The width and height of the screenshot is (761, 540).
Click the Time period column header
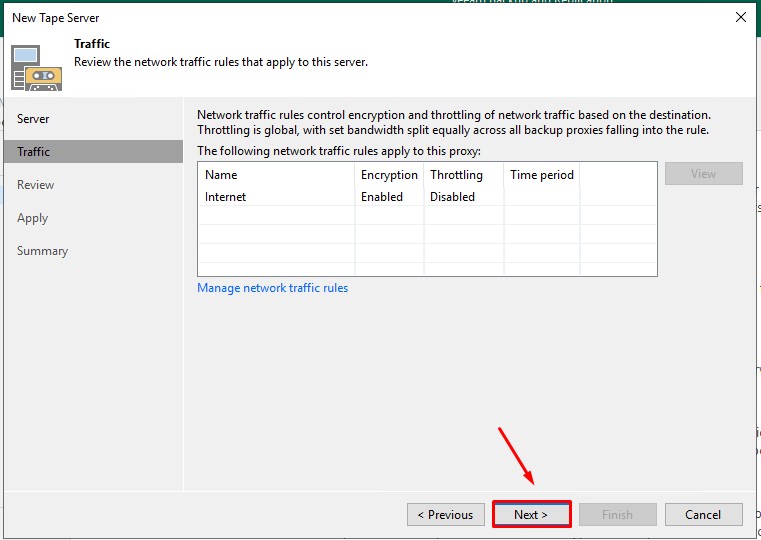(x=541, y=175)
